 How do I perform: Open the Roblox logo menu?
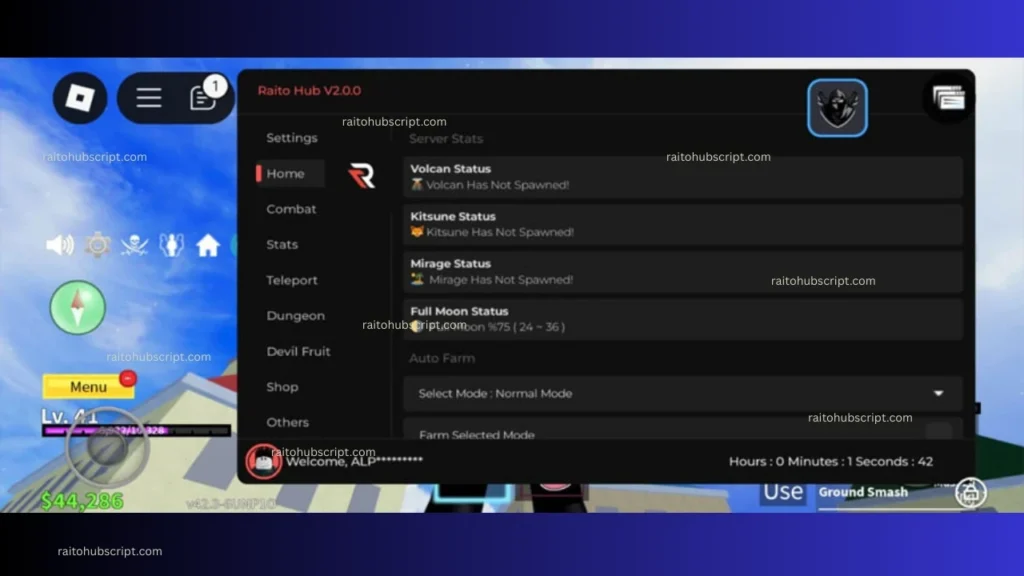pos(80,98)
